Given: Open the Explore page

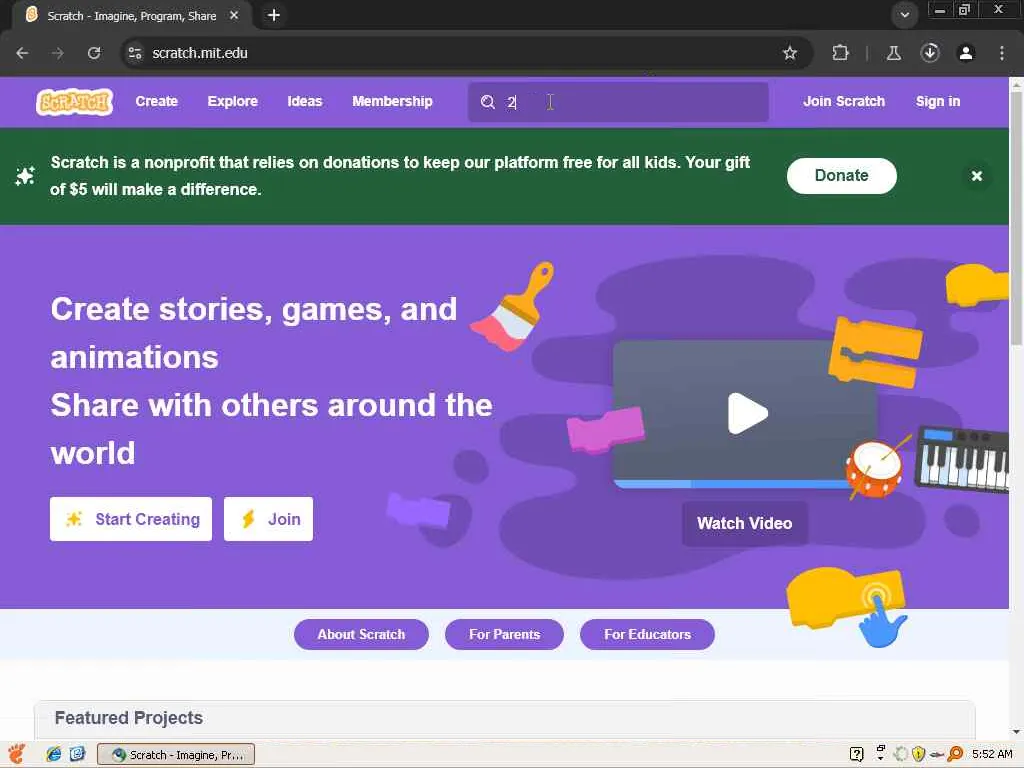Looking at the screenshot, I should pyautogui.click(x=232, y=101).
